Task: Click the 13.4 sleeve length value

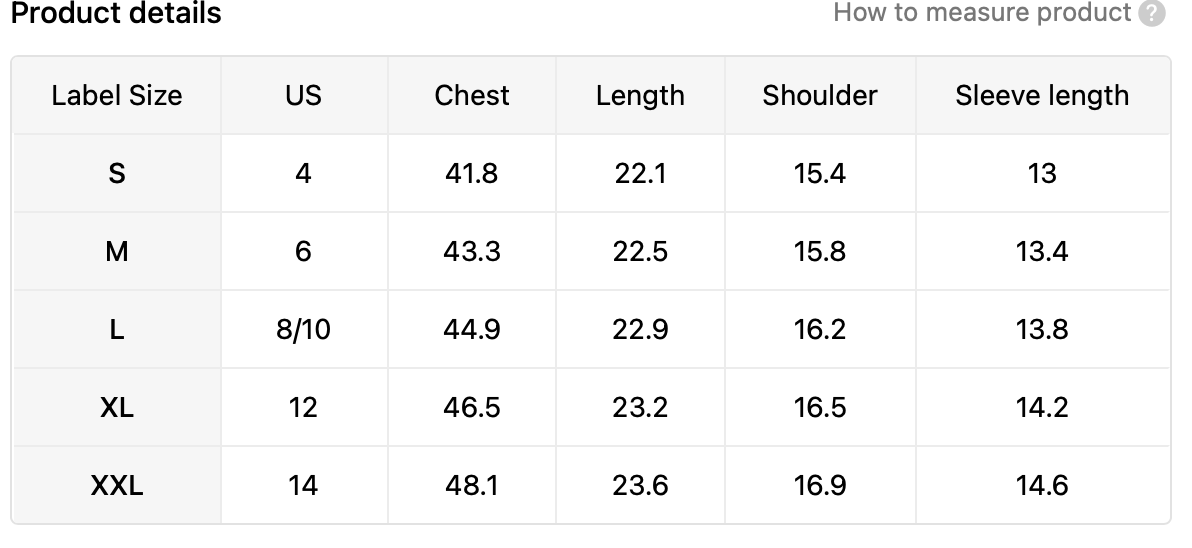Action: (x=1042, y=252)
